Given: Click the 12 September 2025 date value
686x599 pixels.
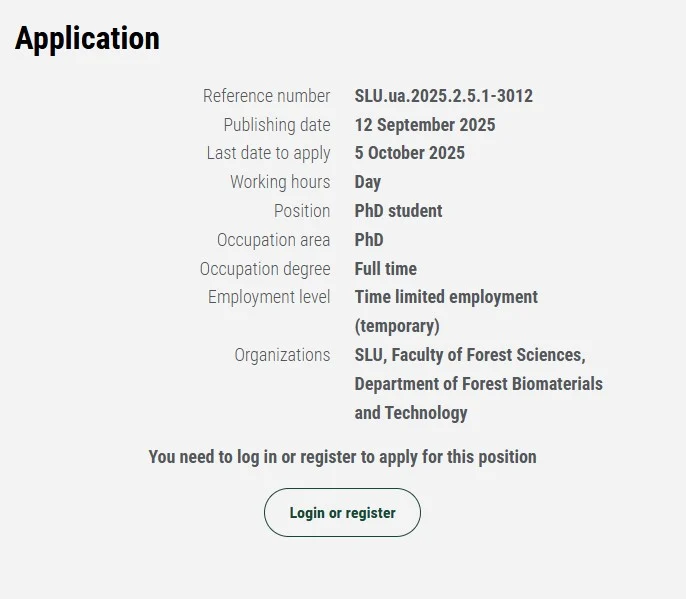Looking at the screenshot, I should click(424, 125).
